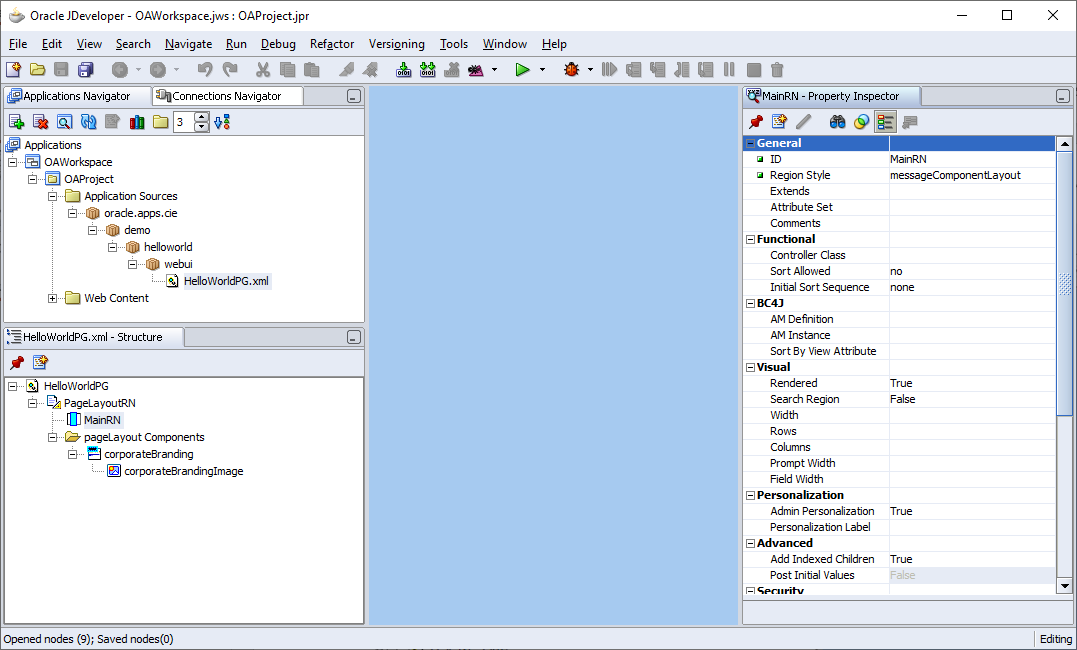Click the pin icon in Property Inspector toolbar
1077x650 pixels.
point(756,122)
